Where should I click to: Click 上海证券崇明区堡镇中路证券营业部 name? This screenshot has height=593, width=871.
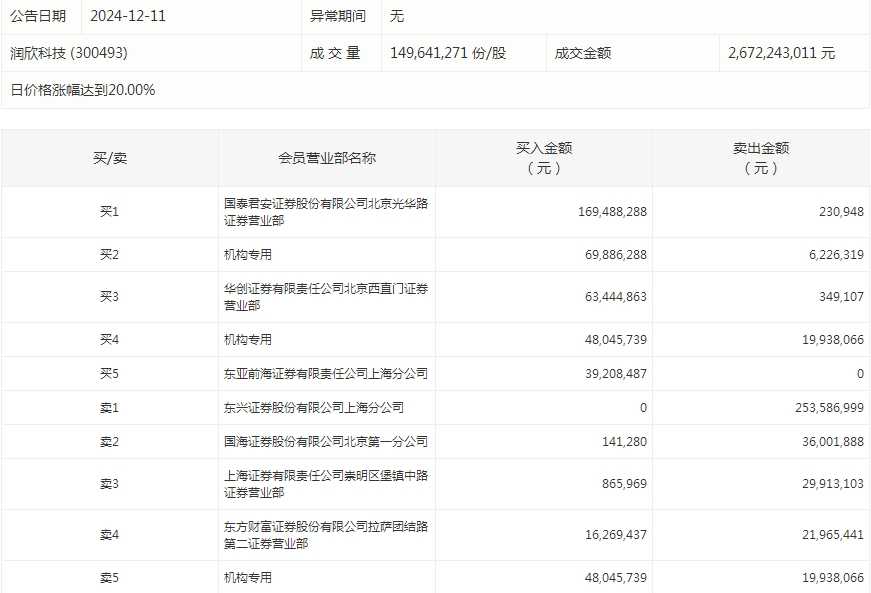point(326,484)
